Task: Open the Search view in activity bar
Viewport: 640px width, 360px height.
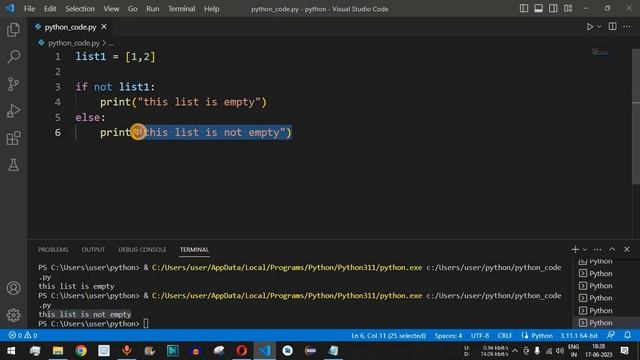Action: 13,57
